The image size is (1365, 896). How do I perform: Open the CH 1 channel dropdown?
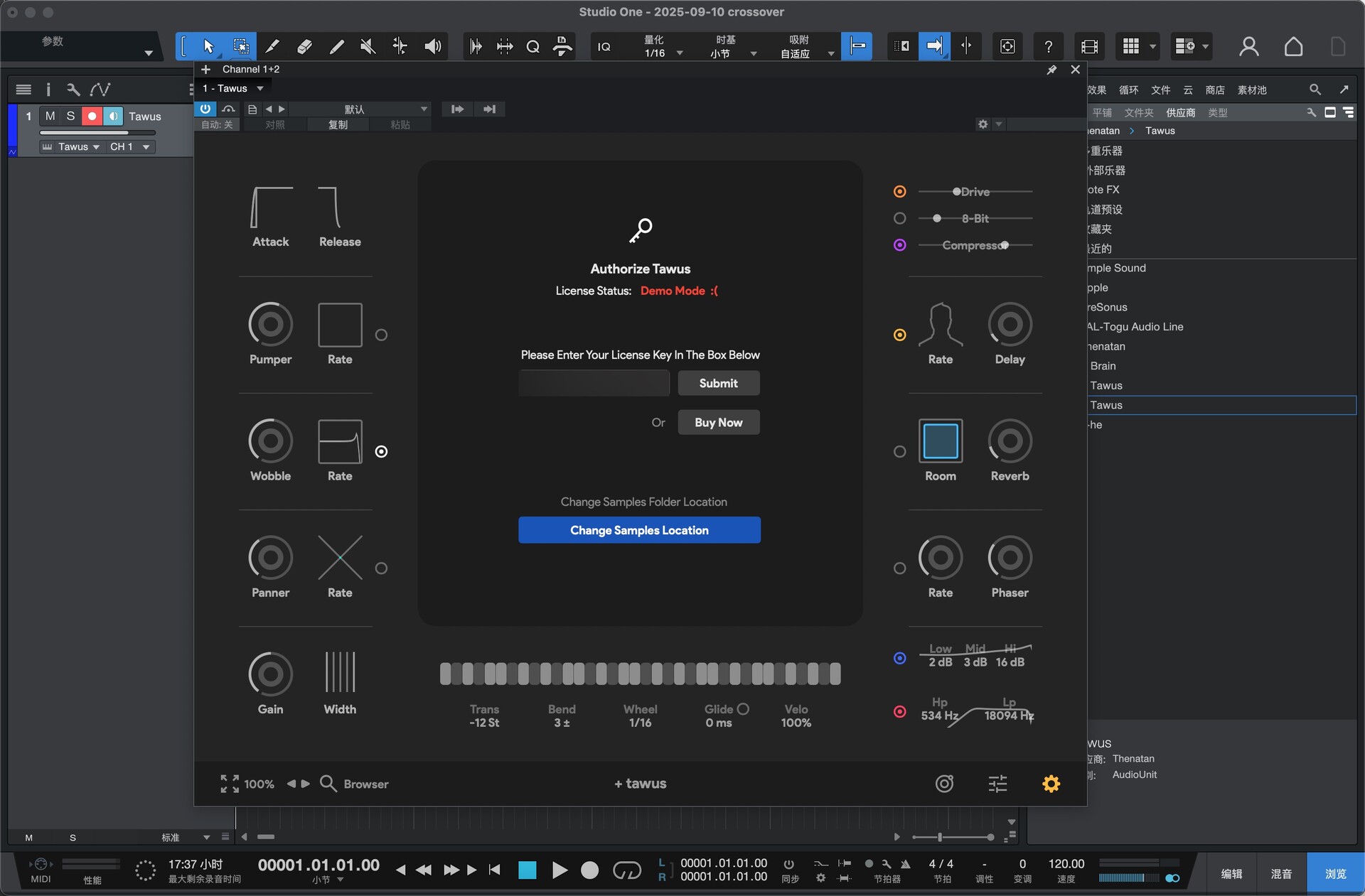point(129,146)
